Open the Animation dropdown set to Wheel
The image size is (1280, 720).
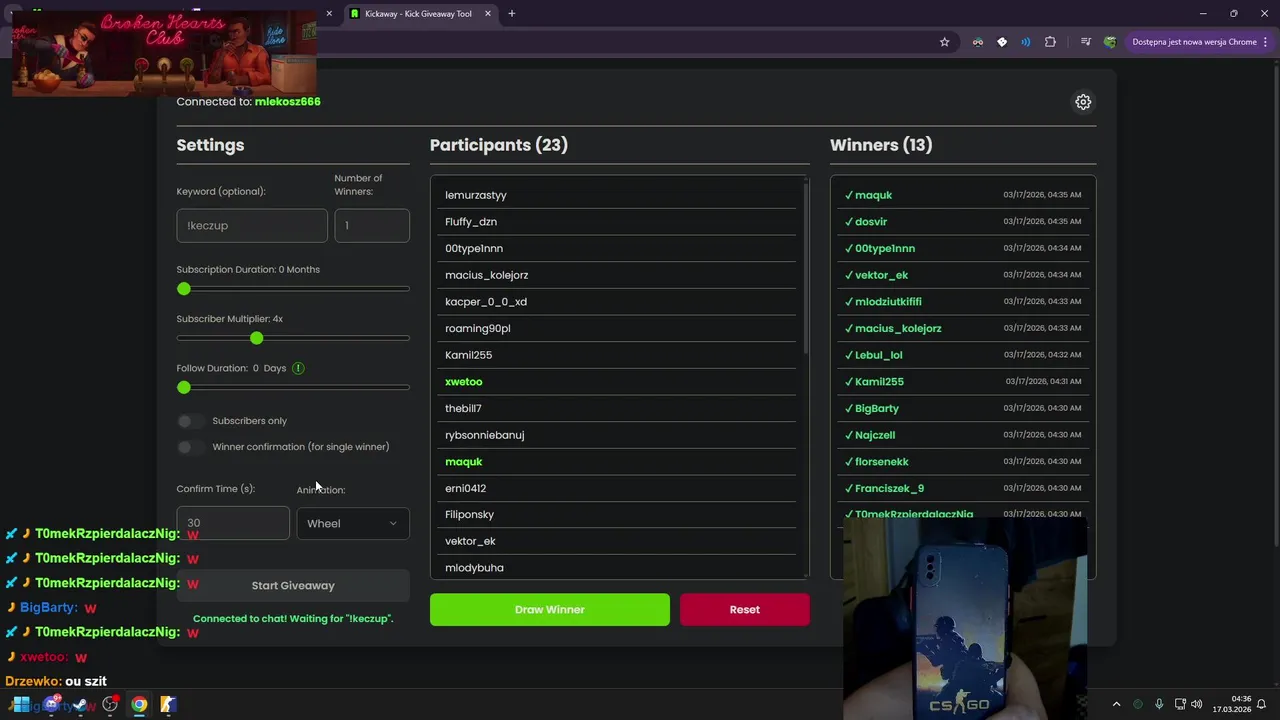tap(353, 523)
